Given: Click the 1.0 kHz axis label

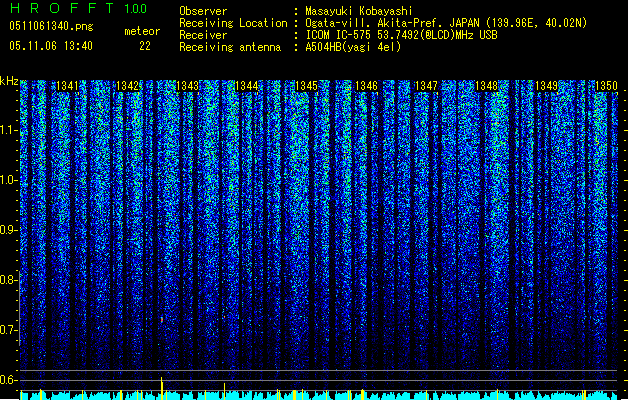Looking at the screenshot, I should [8, 180].
